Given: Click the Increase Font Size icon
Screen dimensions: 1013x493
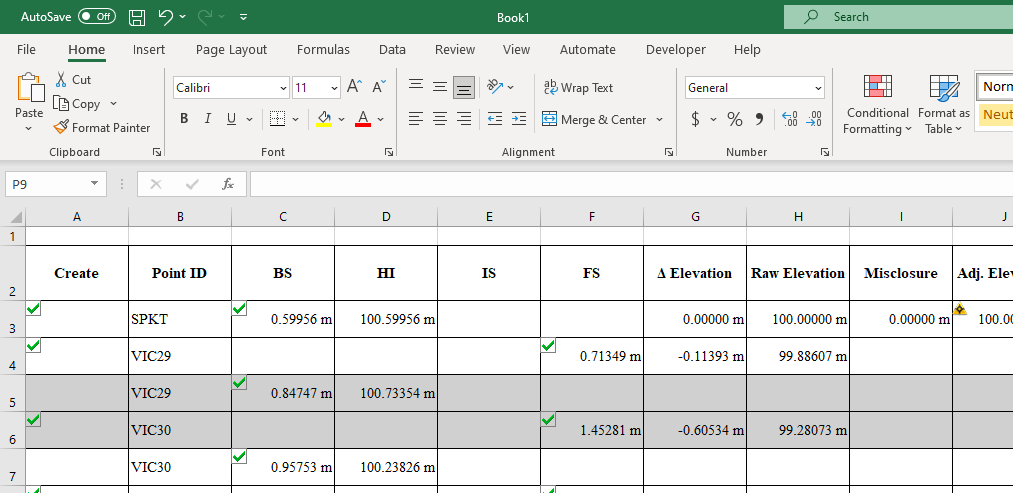Looking at the screenshot, I should click(x=354, y=88).
